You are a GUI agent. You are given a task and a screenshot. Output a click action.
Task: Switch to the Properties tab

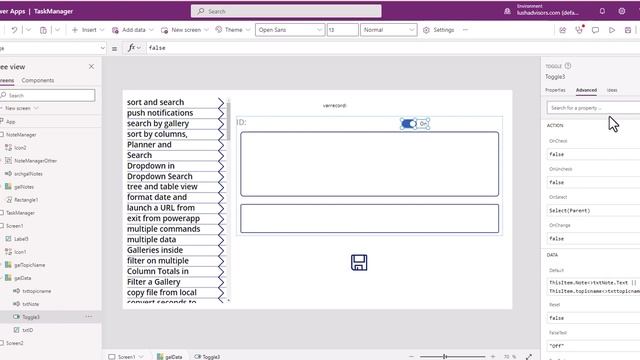coord(555,90)
